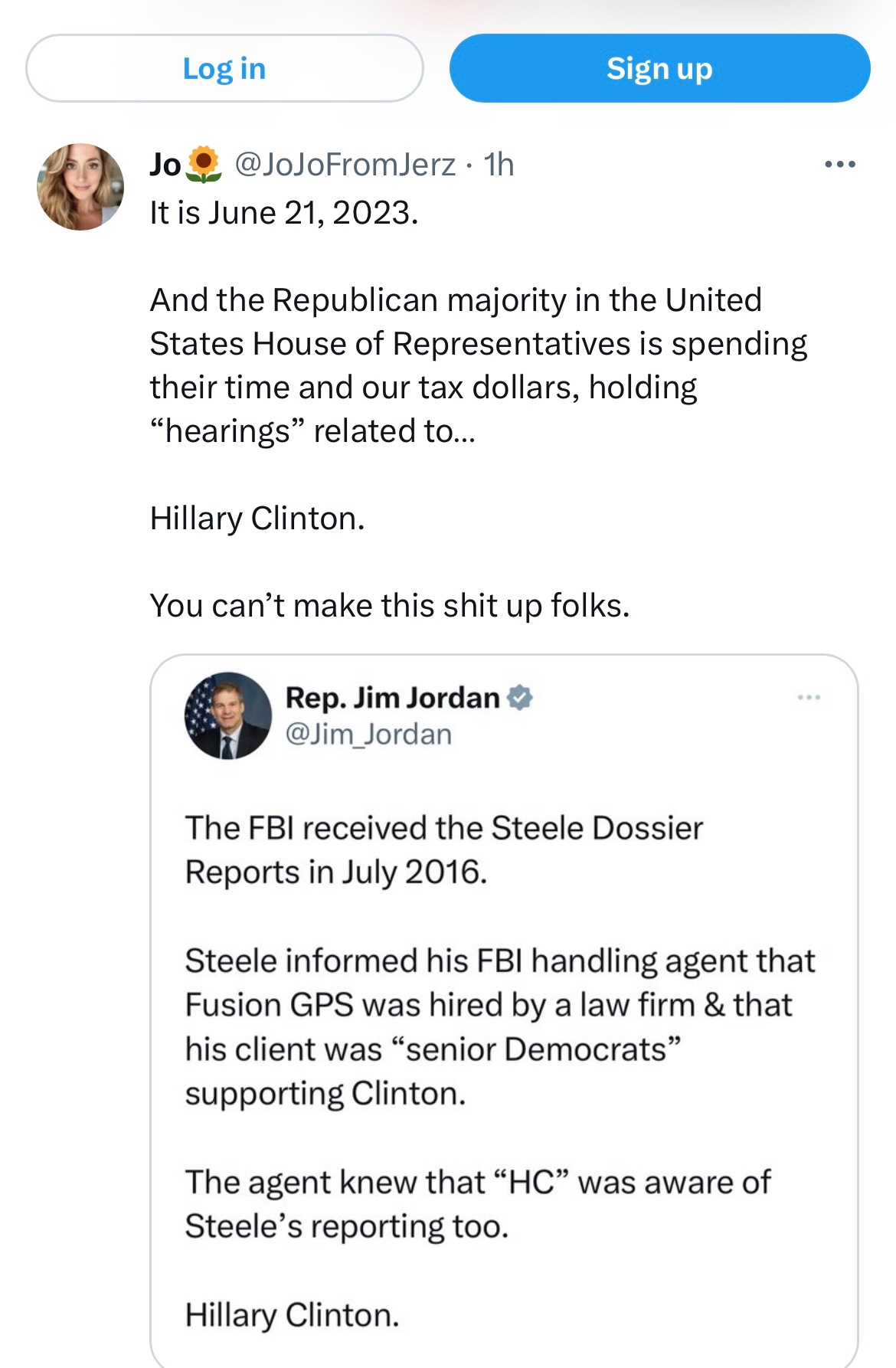Click the display name Jo
Screen dimensions: 896x1368
pyautogui.click(x=165, y=165)
